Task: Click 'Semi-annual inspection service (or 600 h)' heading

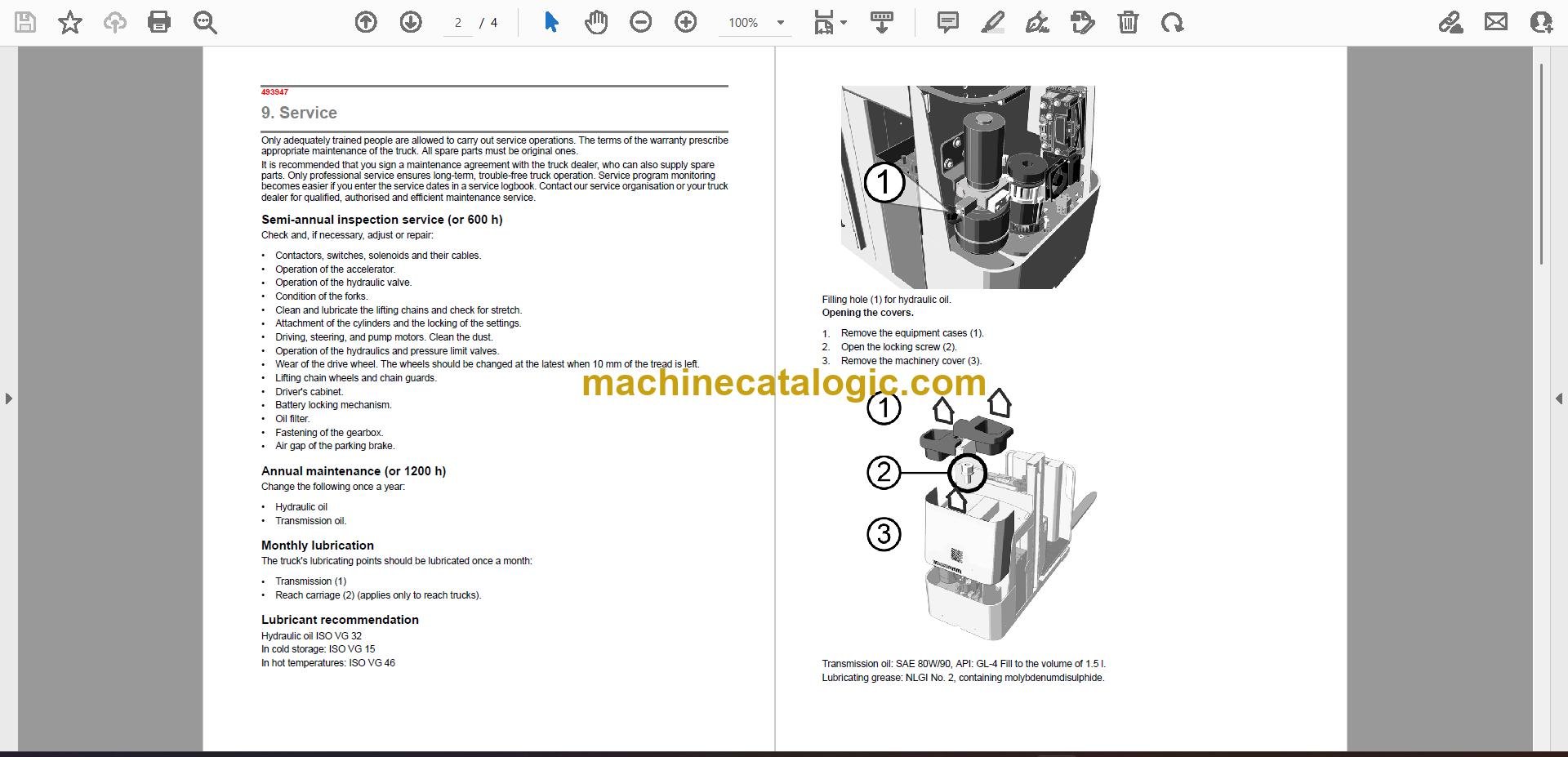Action: pos(381,220)
